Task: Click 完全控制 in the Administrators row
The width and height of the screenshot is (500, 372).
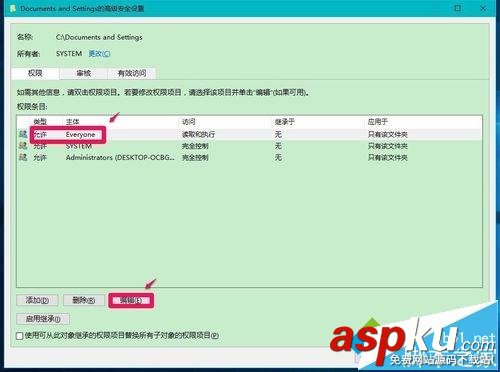Action: [195, 157]
